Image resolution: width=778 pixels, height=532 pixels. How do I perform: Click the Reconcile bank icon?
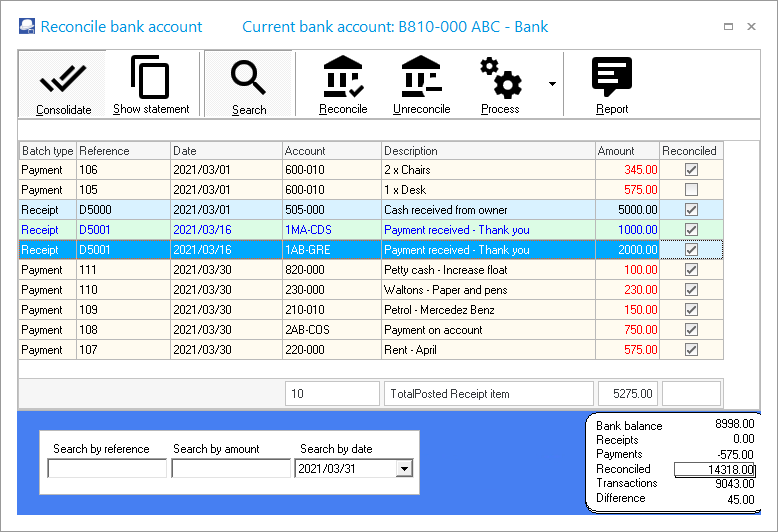click(x=343, y=77)
